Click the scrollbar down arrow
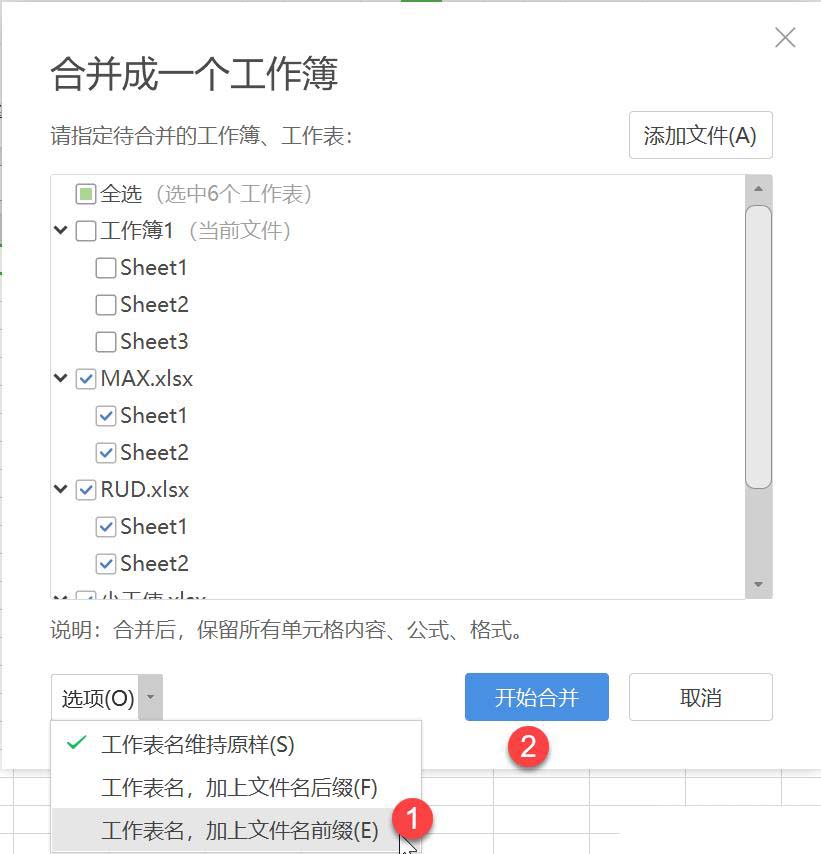This screenshot has height=854, width=821. click(x=758, y=584)
